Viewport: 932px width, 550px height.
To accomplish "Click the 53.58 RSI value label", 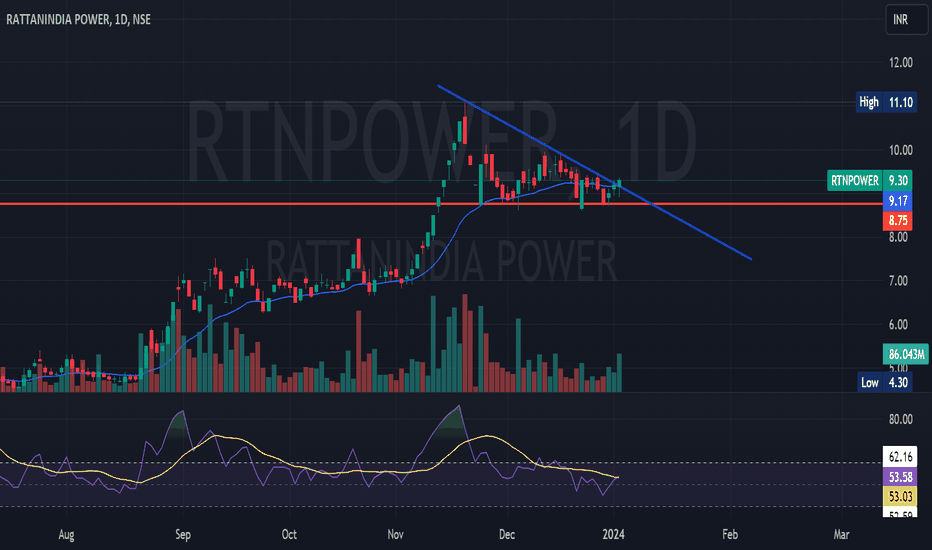I will point(900,477).
